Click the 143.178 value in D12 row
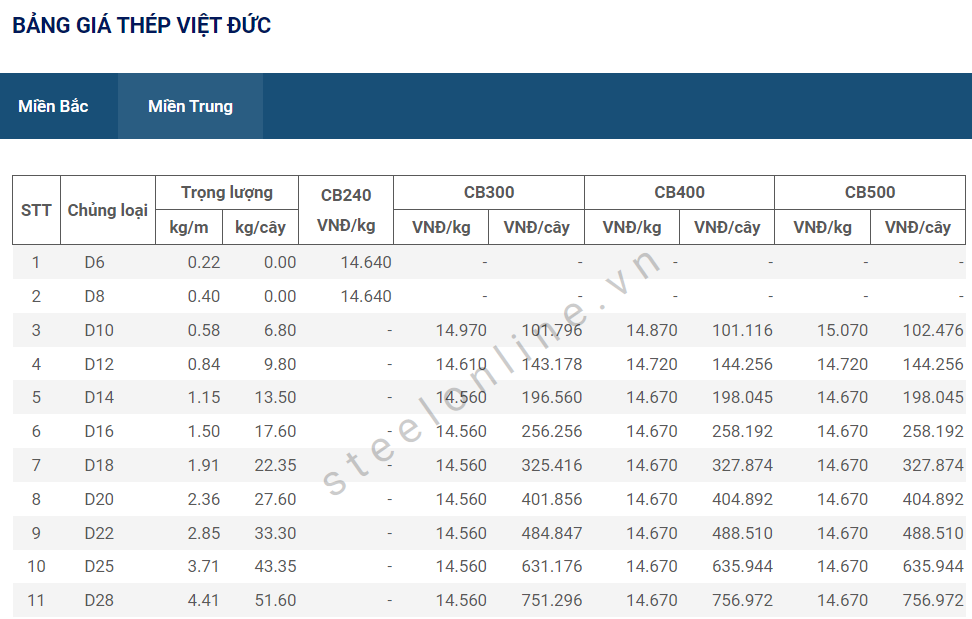The image size is (972, 619). 552,364
